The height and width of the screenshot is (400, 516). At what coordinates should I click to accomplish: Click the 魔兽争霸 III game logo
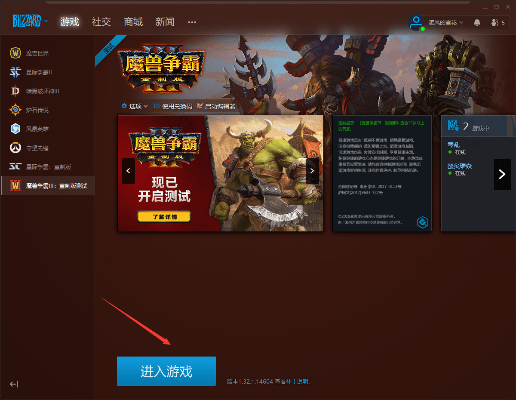tap(162, 69)
